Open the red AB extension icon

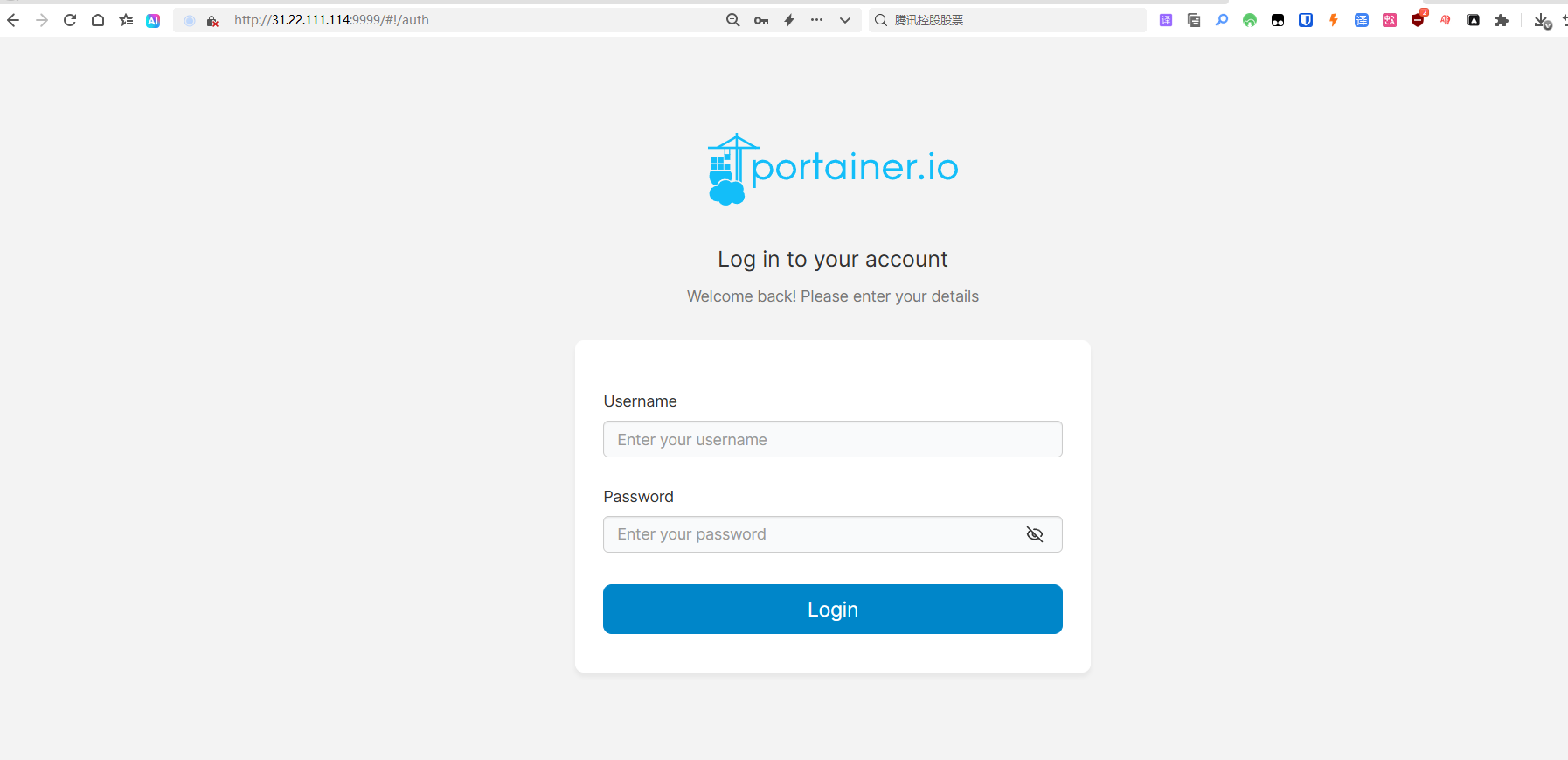[x=1446, y=20]
